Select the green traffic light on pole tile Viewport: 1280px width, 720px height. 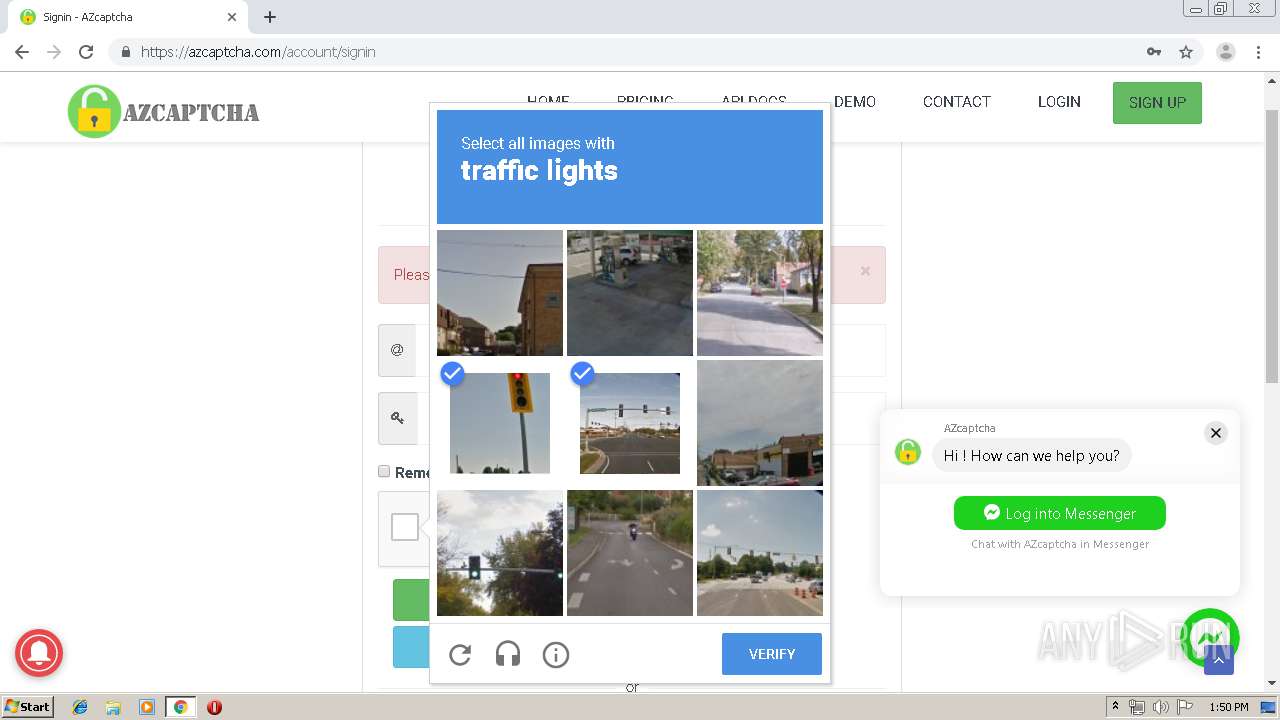tap(500, 553)
